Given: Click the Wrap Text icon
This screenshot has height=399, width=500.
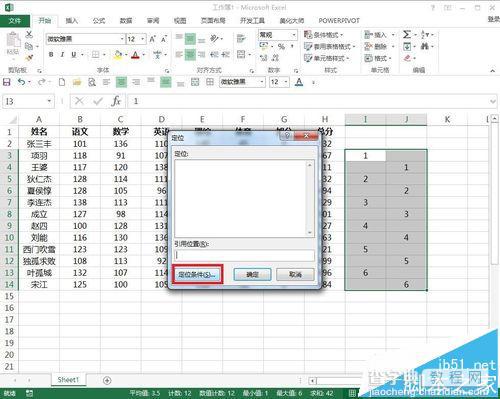Looking at the screenshot, I should (241, 39).
